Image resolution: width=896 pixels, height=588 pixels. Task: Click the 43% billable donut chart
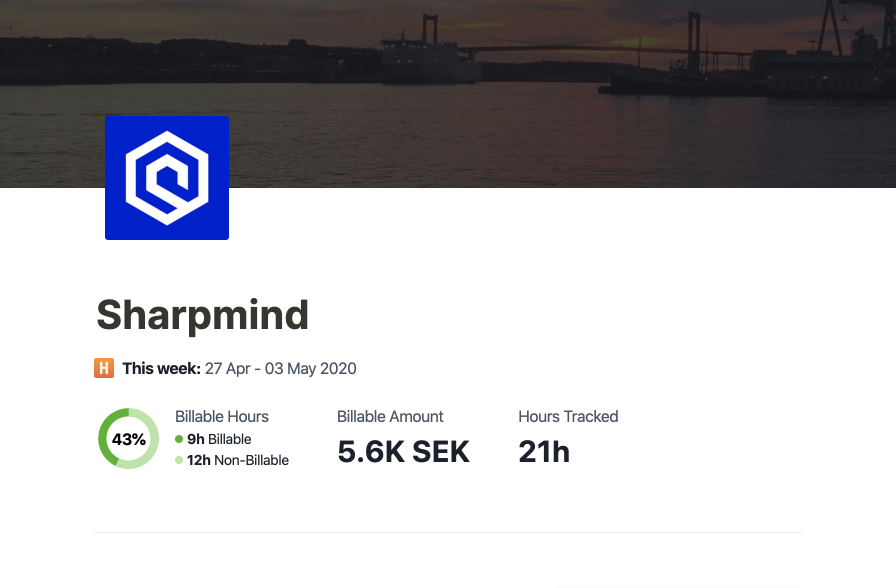click(129, 438)
